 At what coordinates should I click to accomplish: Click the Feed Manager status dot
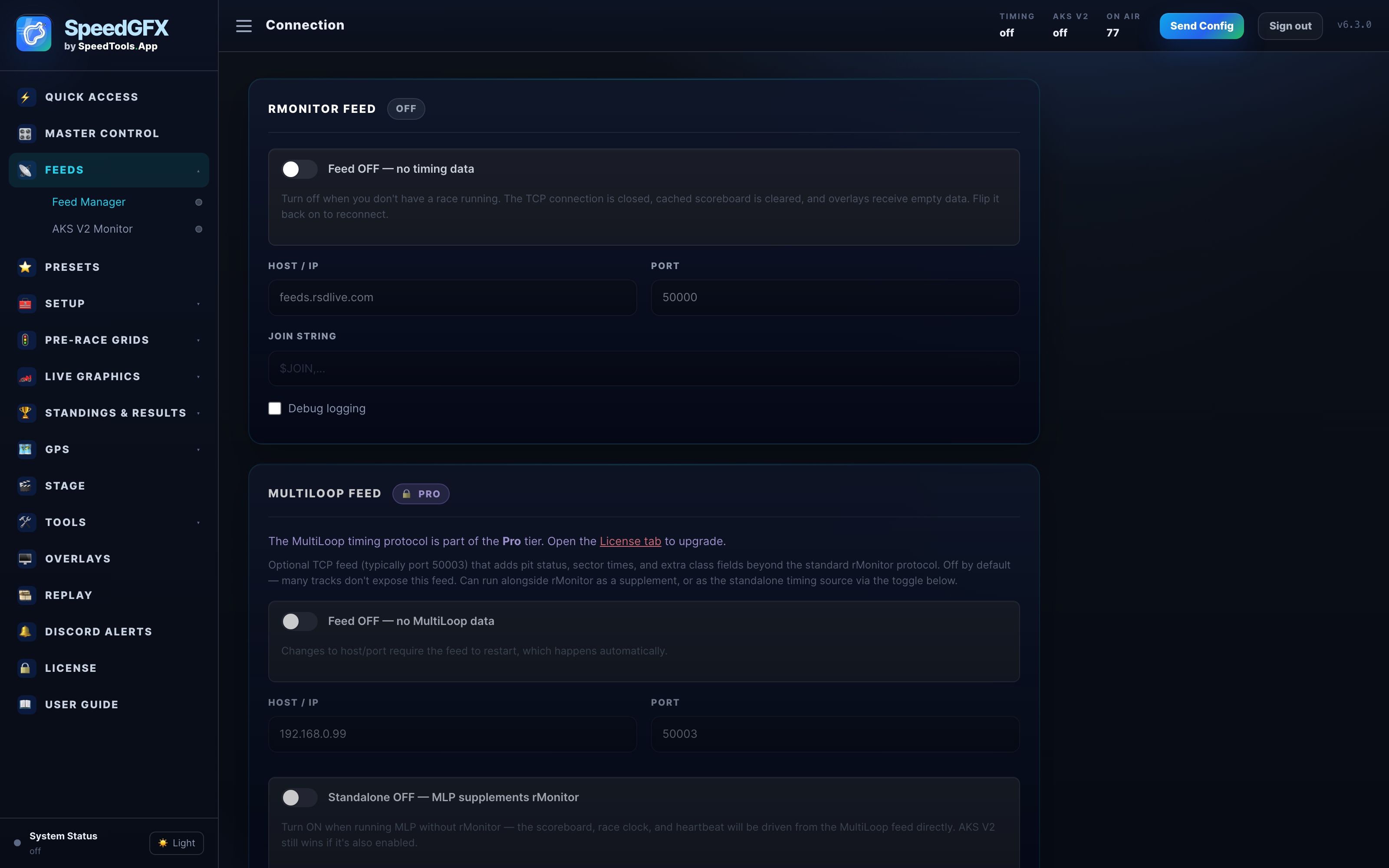[199, 202]
